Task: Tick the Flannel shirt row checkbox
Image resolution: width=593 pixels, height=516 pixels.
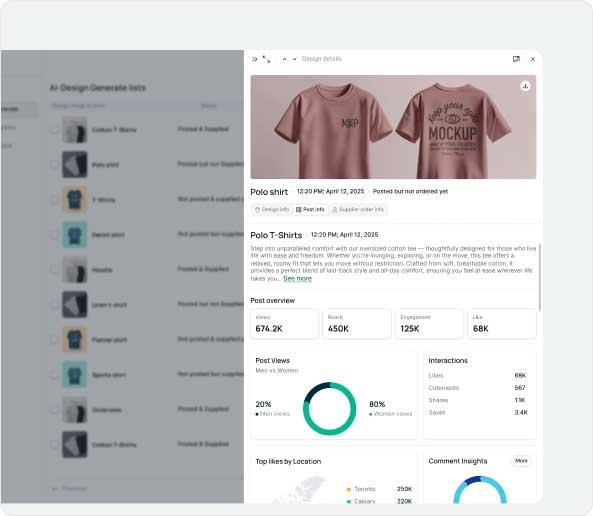Action: [x=54, y=339]
